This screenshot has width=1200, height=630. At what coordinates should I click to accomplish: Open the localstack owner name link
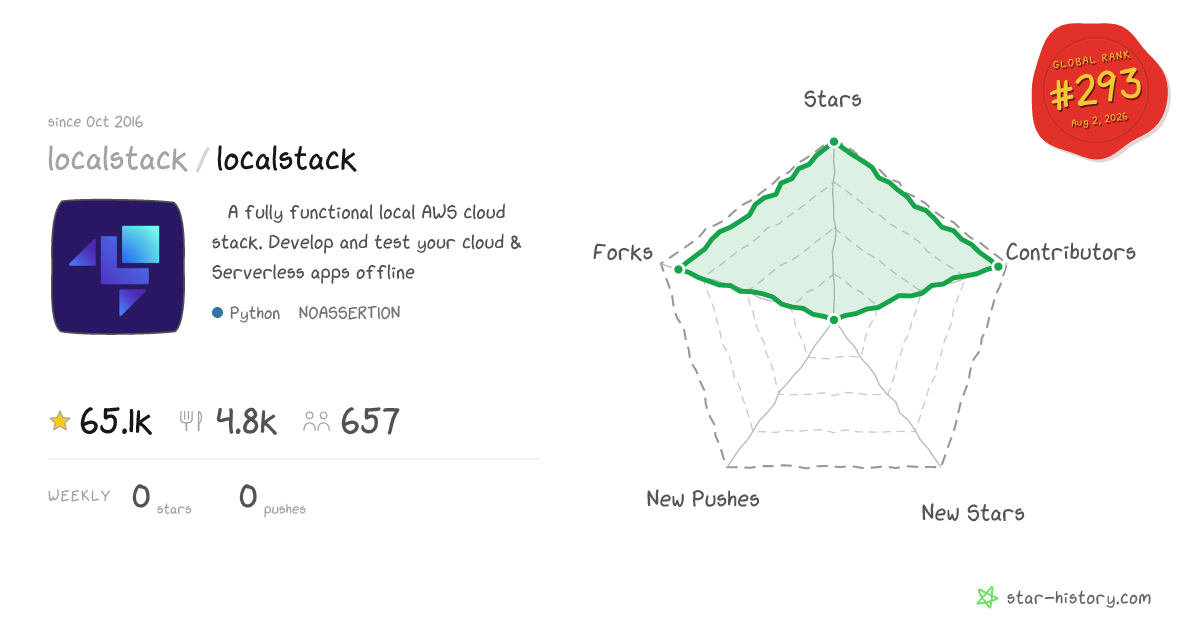[x=118, y=159]
